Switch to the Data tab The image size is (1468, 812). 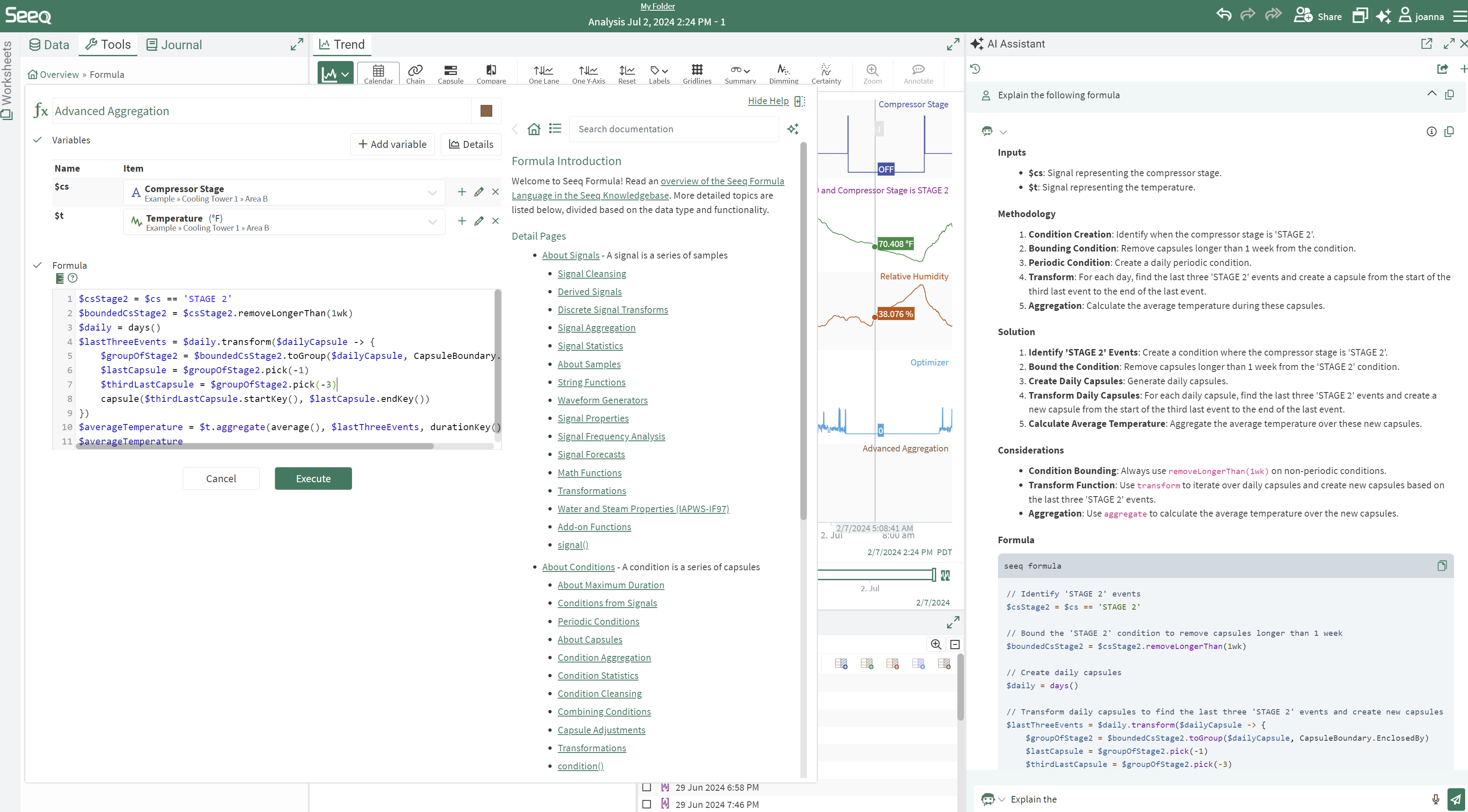click(x=49, y=44)
